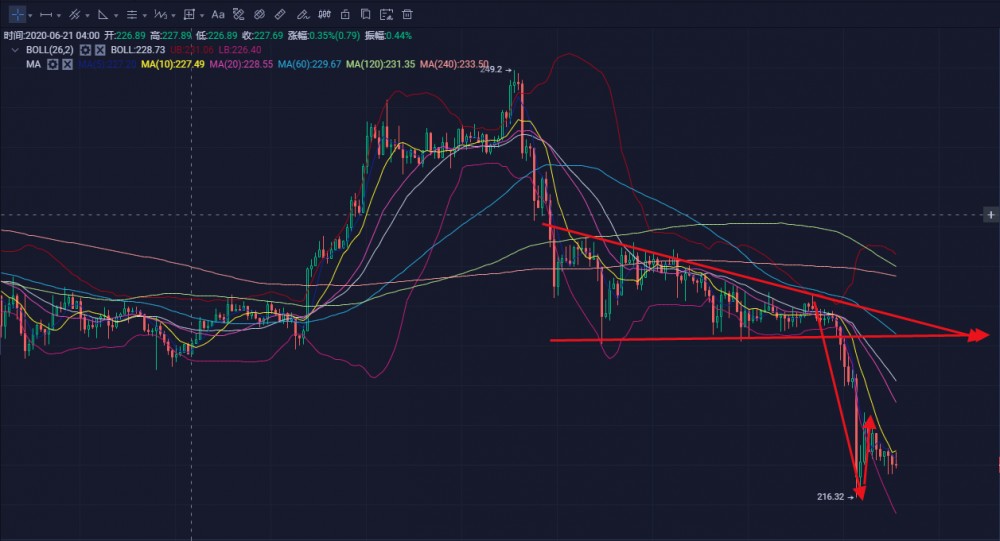Remove the MA indicator with X

click(67, 64)
